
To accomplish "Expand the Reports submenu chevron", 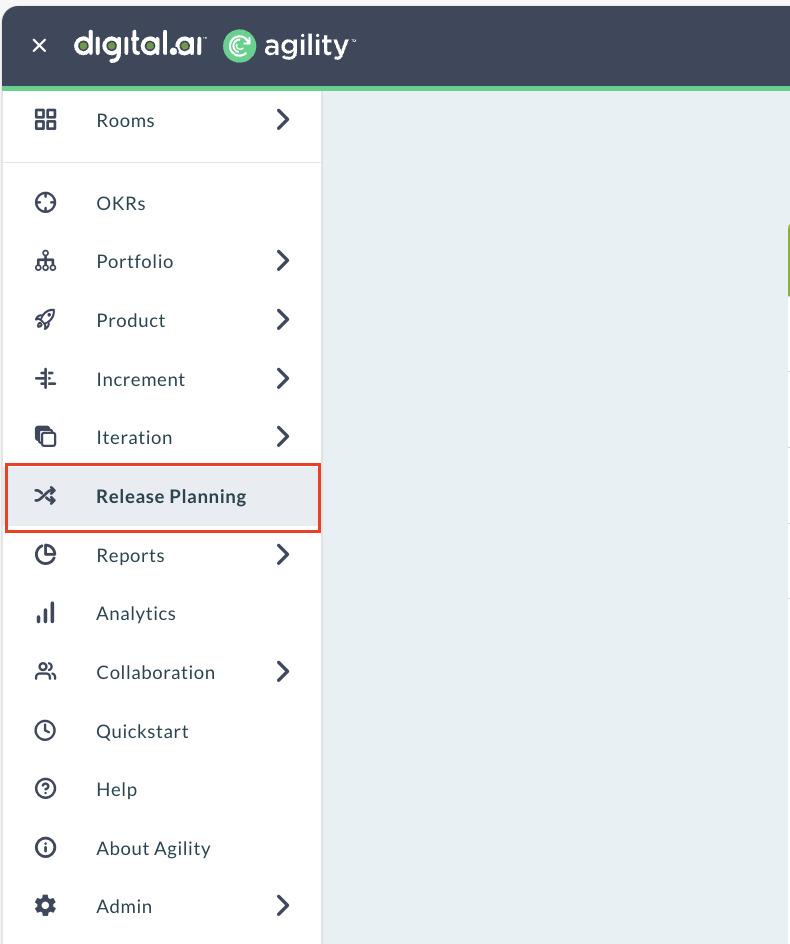I will pyautogui.click(x=282, y=554).
